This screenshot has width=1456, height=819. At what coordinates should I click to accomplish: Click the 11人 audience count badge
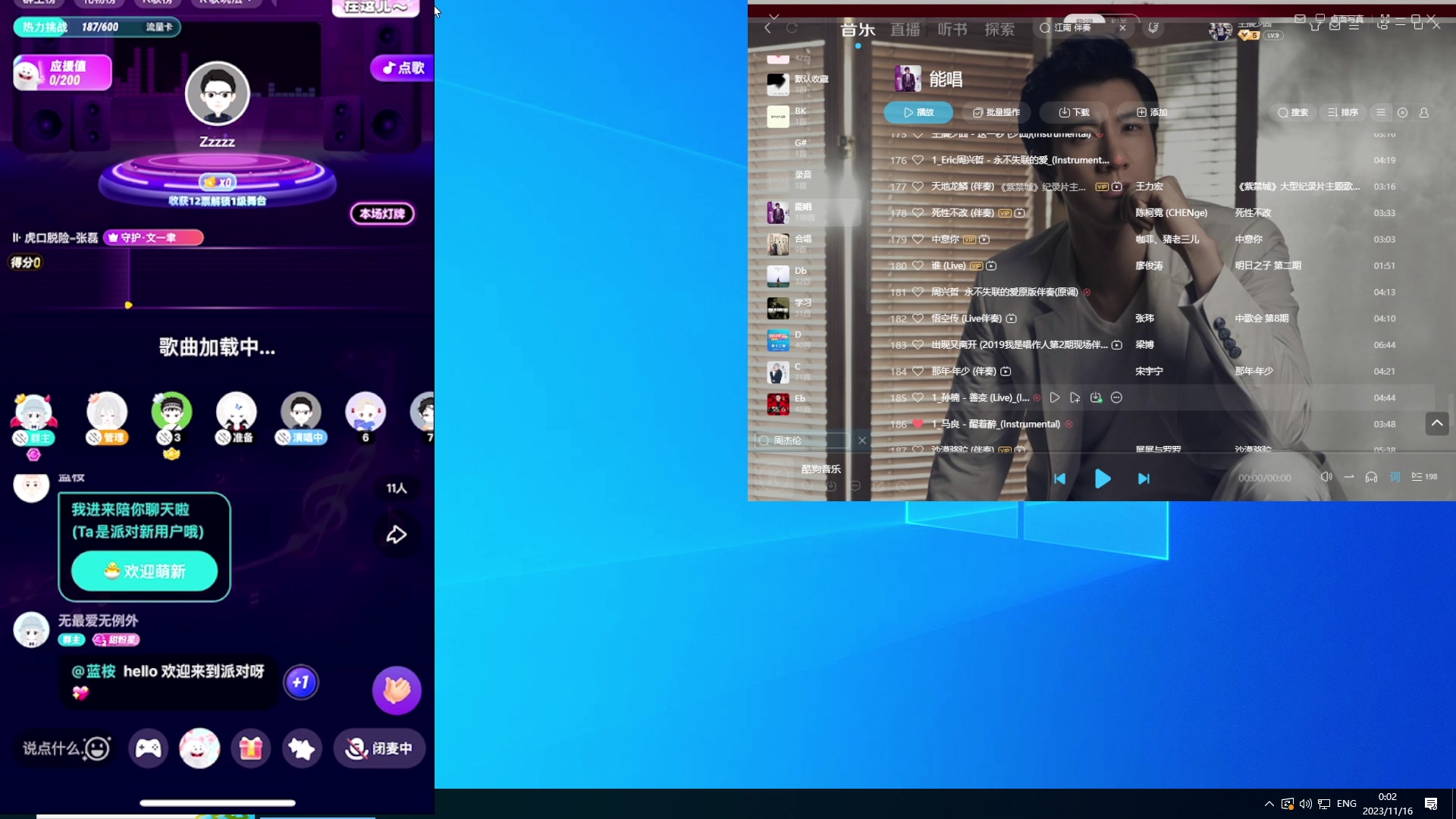(397, 488)
